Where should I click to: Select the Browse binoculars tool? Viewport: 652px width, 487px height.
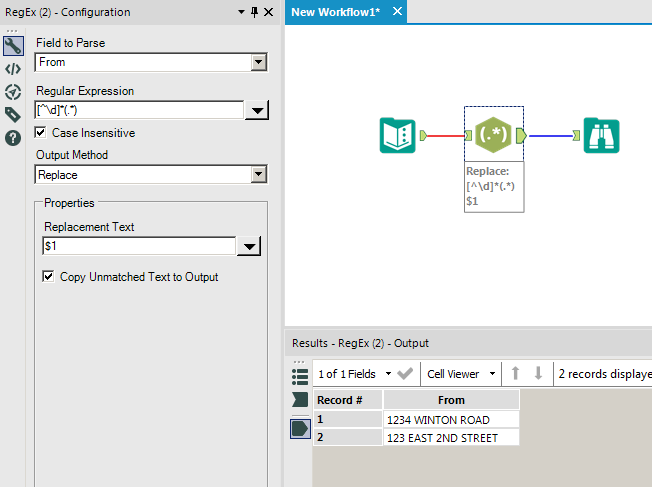pos(602,135)
